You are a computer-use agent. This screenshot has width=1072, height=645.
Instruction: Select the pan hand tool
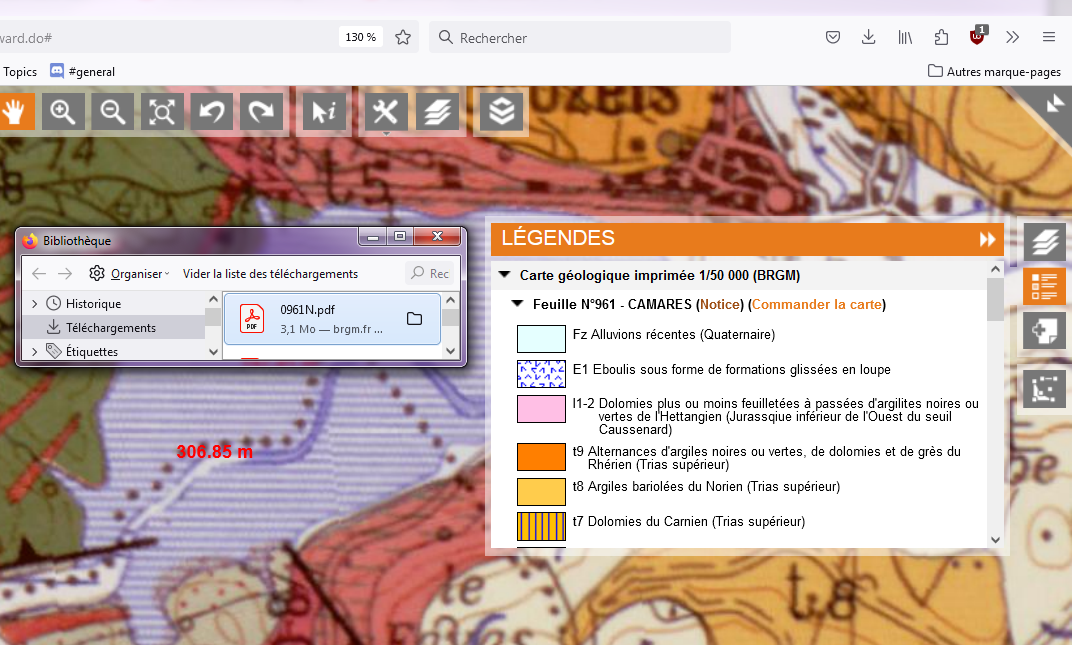pyautogui.click(x=17, y=112)
